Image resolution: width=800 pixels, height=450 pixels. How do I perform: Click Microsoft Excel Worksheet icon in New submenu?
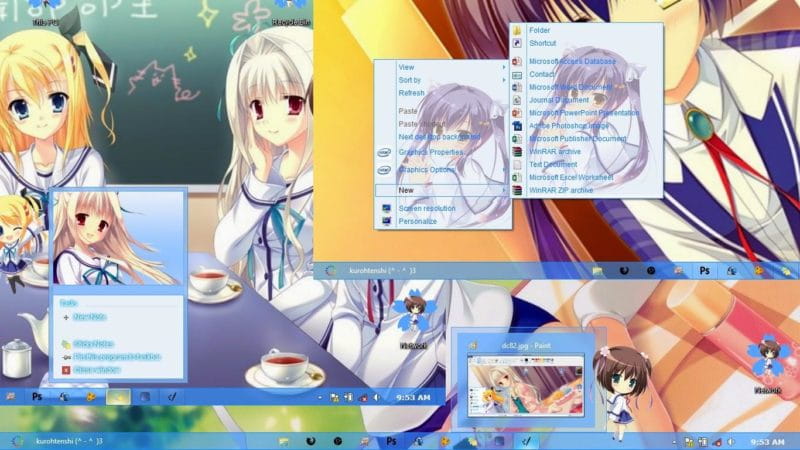click(x=517, y=177)
